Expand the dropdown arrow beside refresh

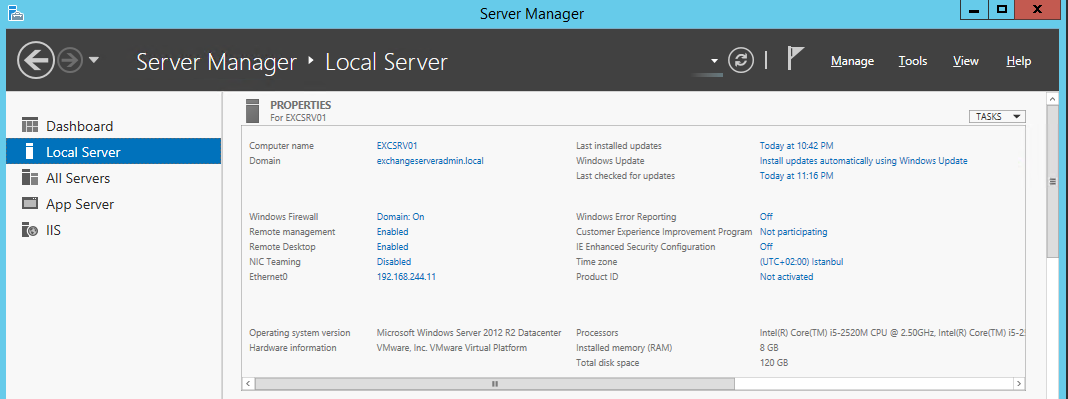pyautogui.click(x=714, y=61)
